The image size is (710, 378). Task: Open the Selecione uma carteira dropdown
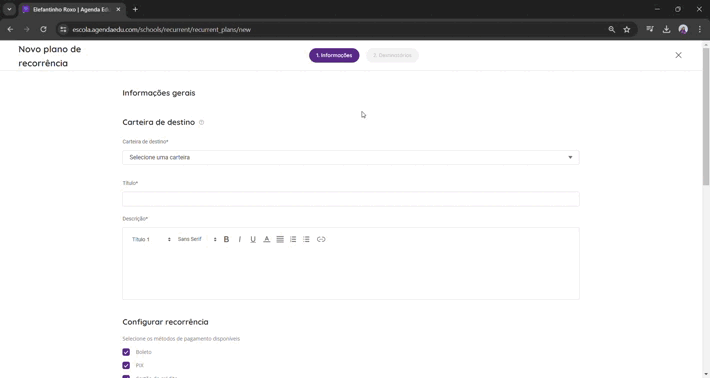pyautogui.click(x=350, y=158)
